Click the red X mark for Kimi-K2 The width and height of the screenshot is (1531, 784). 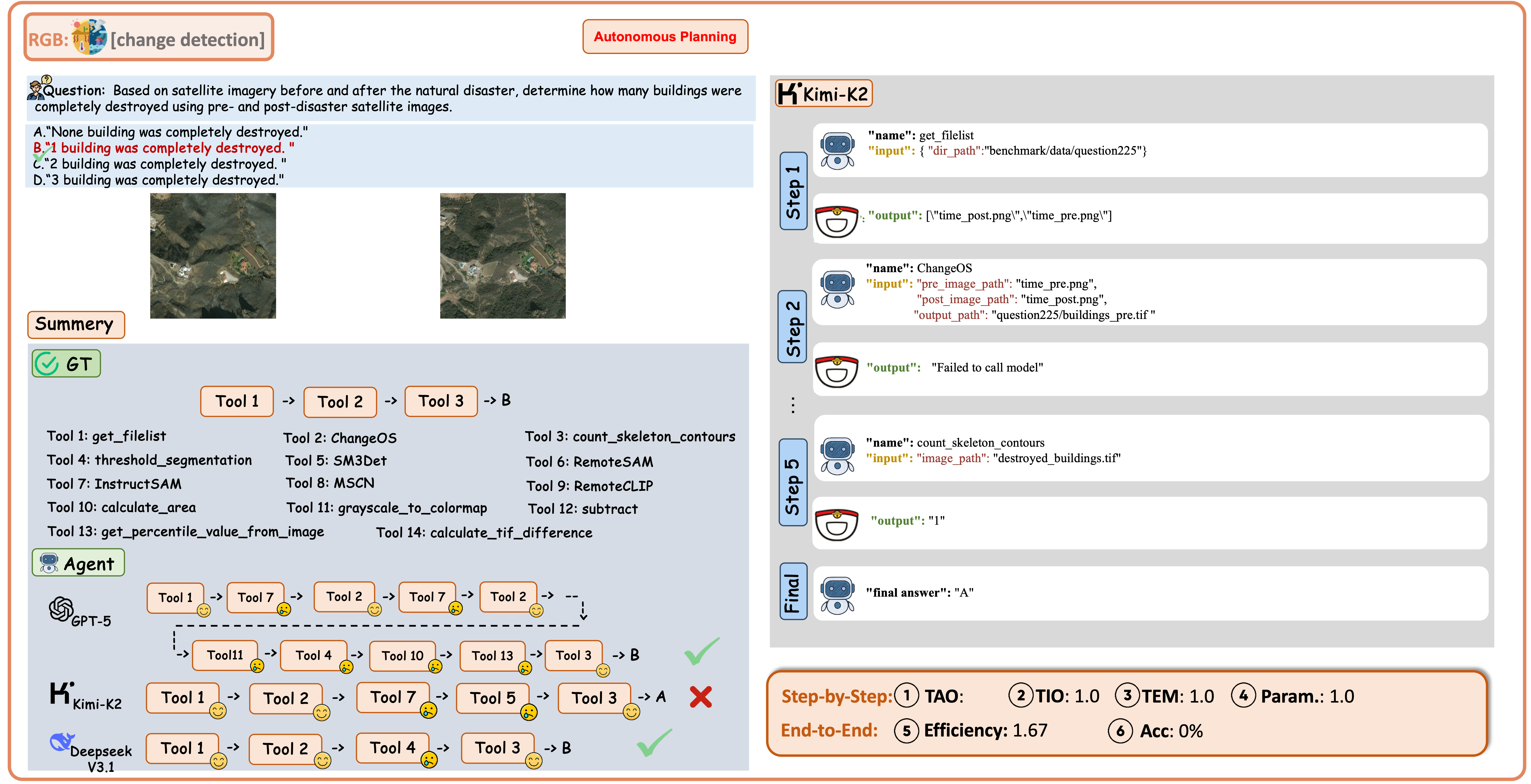[x=701, y=697]
